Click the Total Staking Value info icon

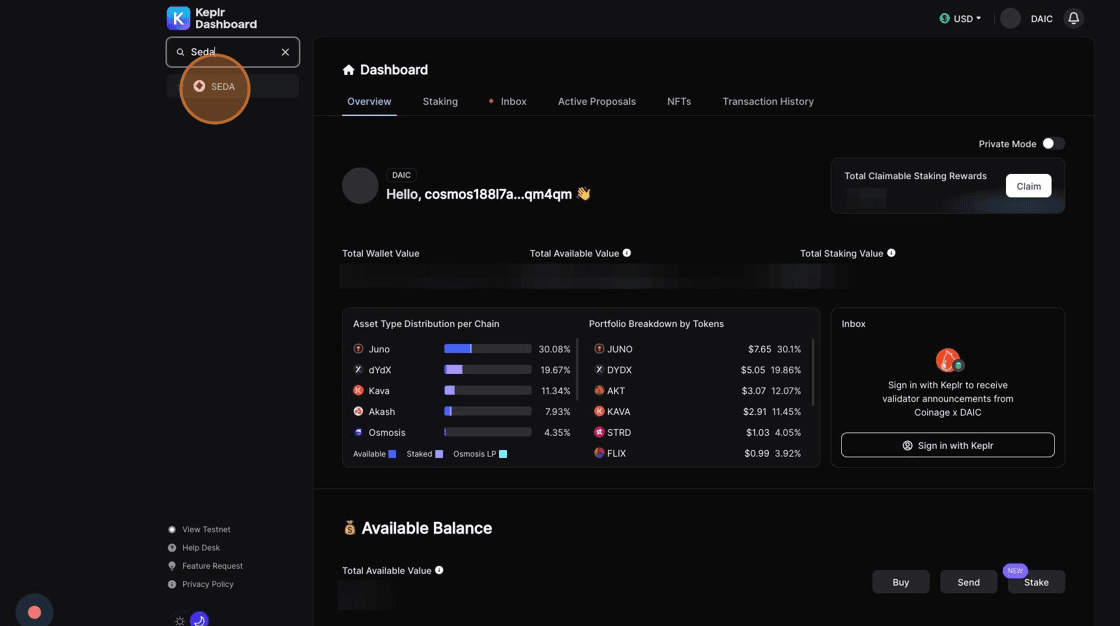coord(891,253)
